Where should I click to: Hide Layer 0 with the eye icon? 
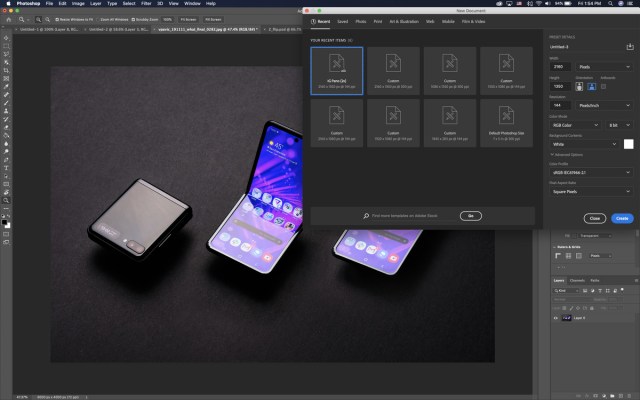[556, 318]
